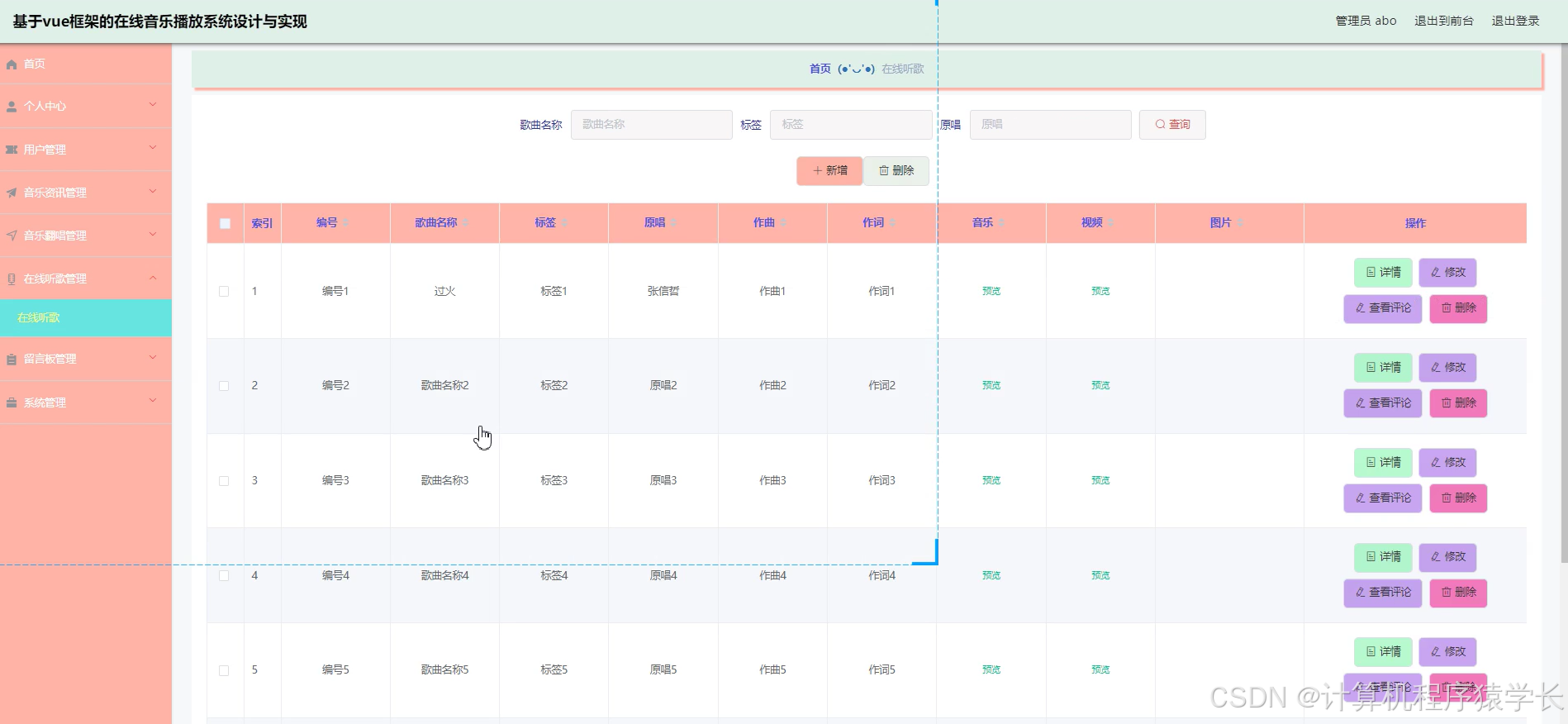Sort by 音乐 column arrows
Image resolution: width=1568 pixels, height=724 pixels.
pyautogui.click(x=1001, y=223)
